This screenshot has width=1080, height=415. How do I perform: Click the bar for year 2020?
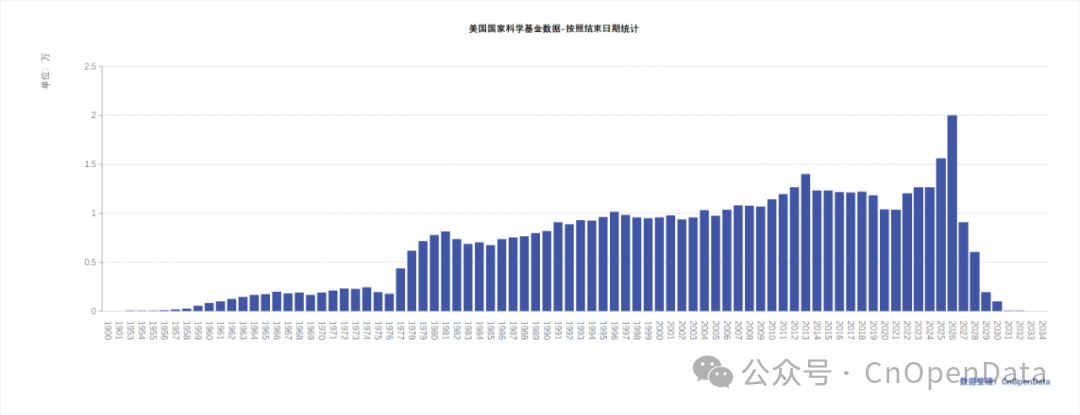[x=884, y=260]
